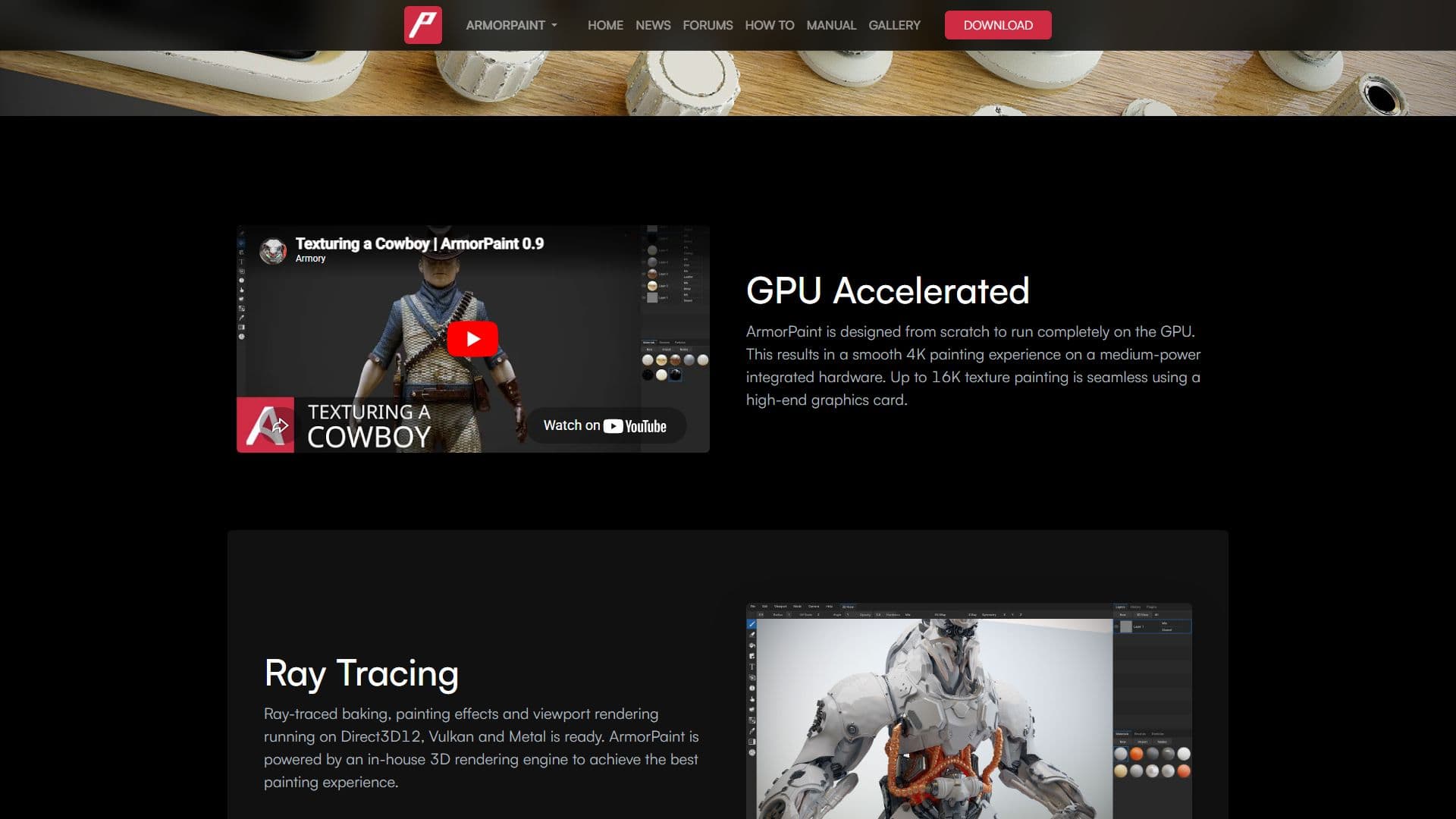Click the Ray Tracing heading
The height and width of the screenshot is (819, 1456).
pos(361,673)
